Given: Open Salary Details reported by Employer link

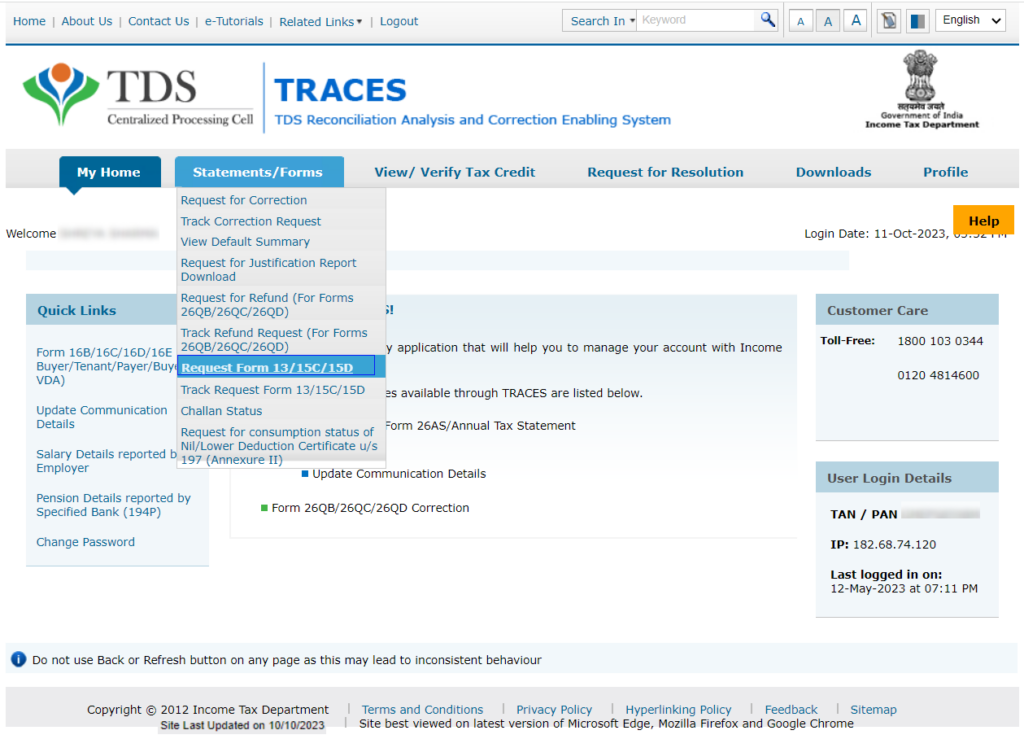Looking at the screenshot, I should pos(106,461).
